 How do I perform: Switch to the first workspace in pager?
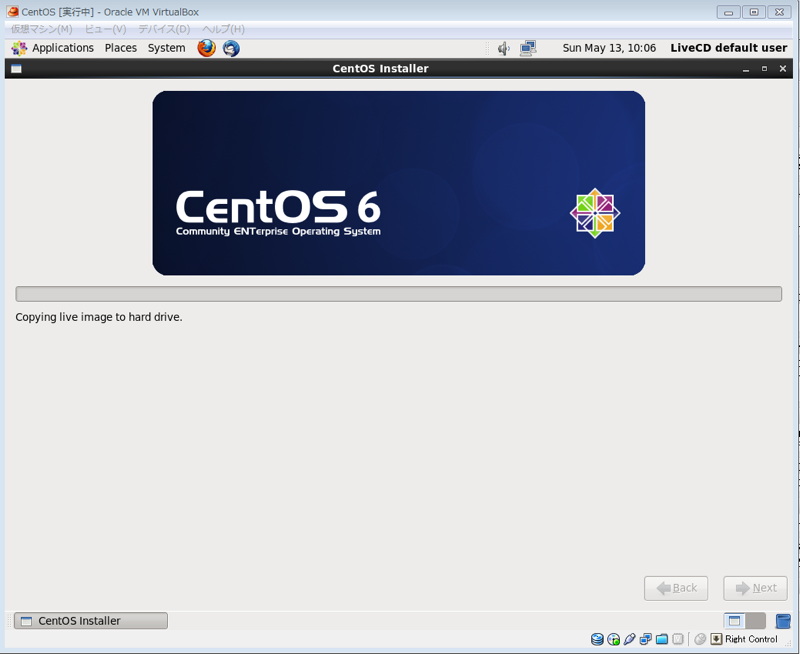734,621
